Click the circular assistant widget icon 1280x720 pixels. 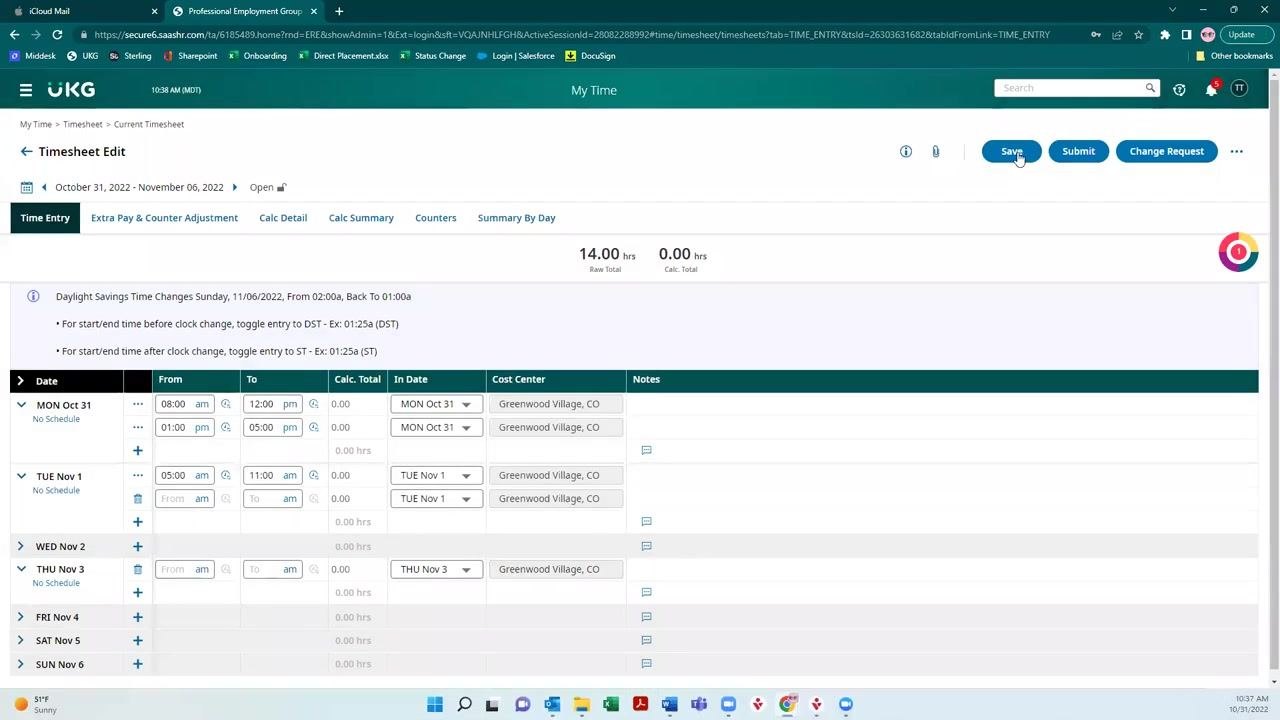pyautogui.click(x=1238, y=252)
